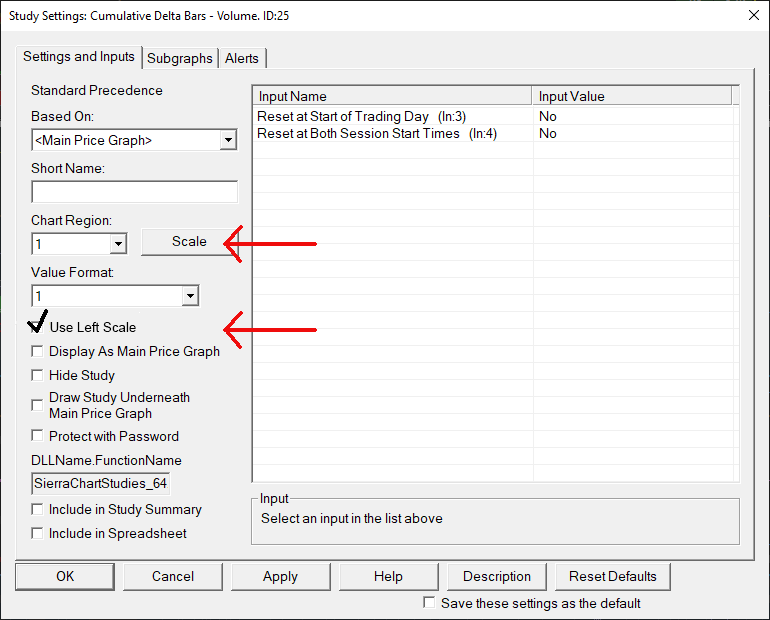Tick the Protect with Password checkbox

click(37, 436)
